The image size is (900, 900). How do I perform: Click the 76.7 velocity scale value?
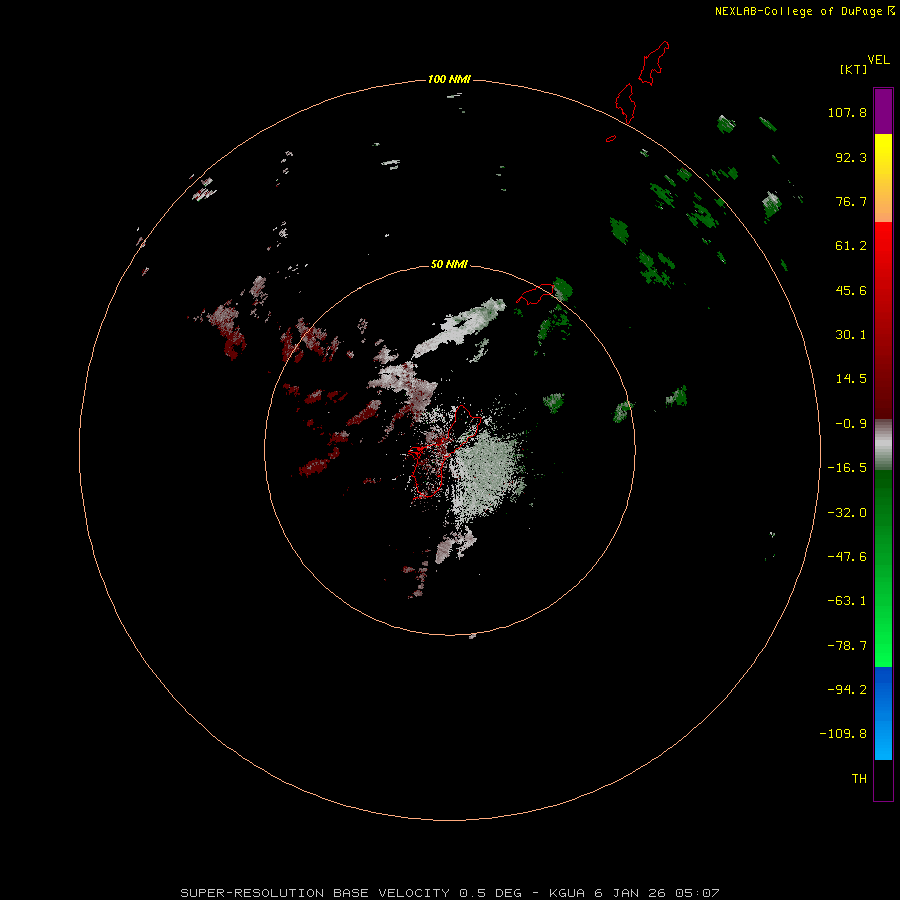coord(851,201)
